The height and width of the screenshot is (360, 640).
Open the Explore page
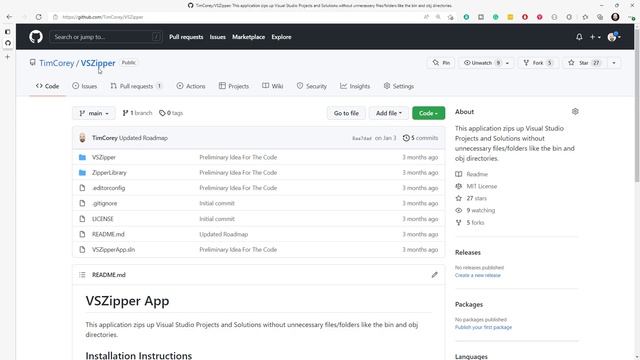281,37
